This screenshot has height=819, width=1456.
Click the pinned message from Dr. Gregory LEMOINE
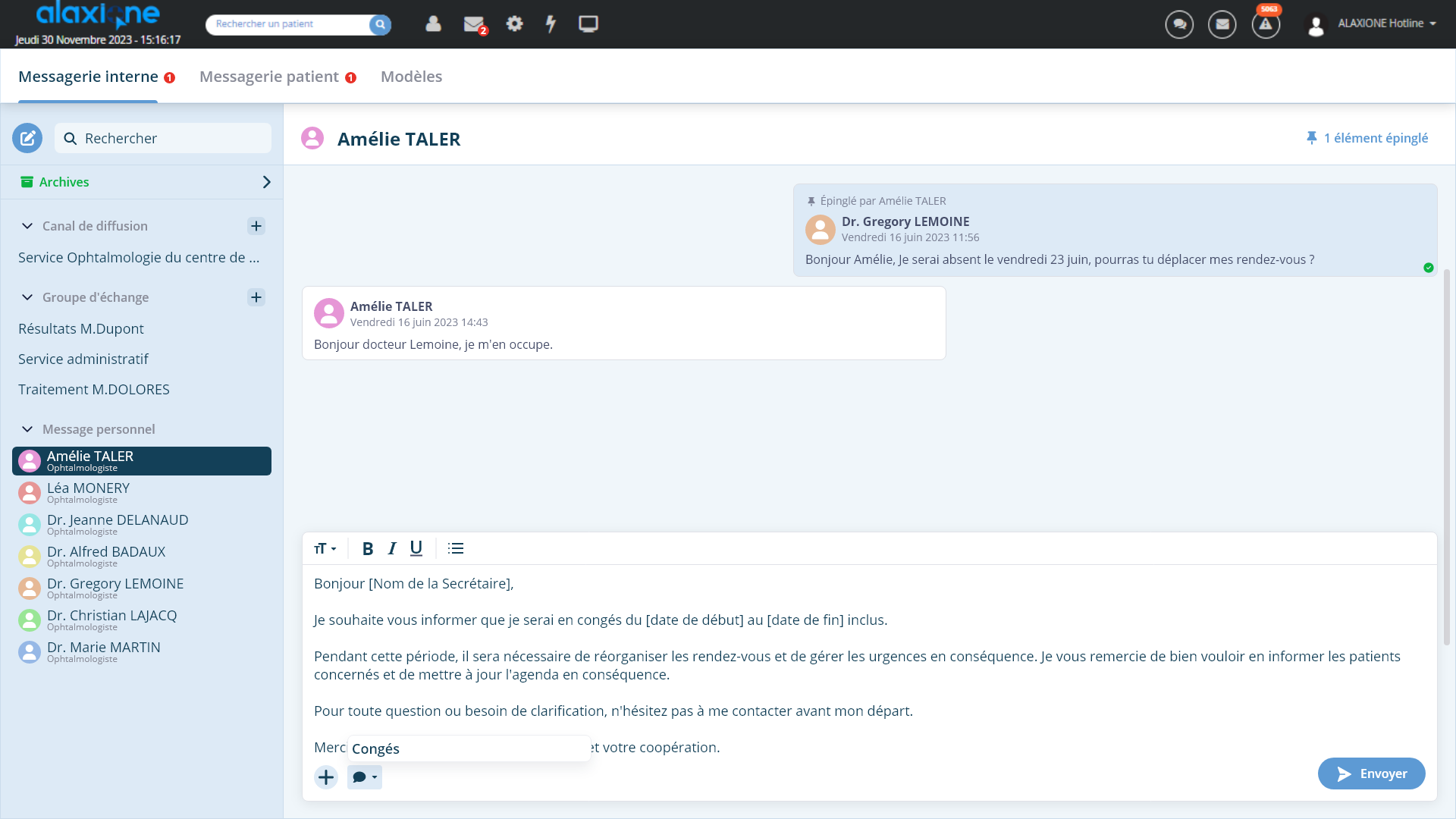(x=1115, y=231)
